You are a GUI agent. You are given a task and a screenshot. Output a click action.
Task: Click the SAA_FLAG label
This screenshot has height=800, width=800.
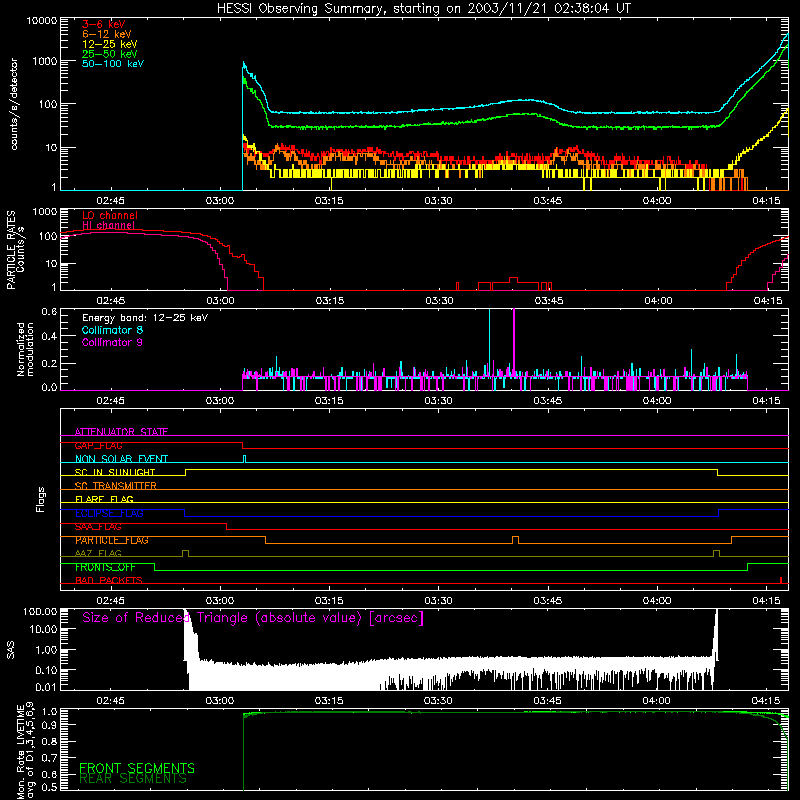coord(98,527)
